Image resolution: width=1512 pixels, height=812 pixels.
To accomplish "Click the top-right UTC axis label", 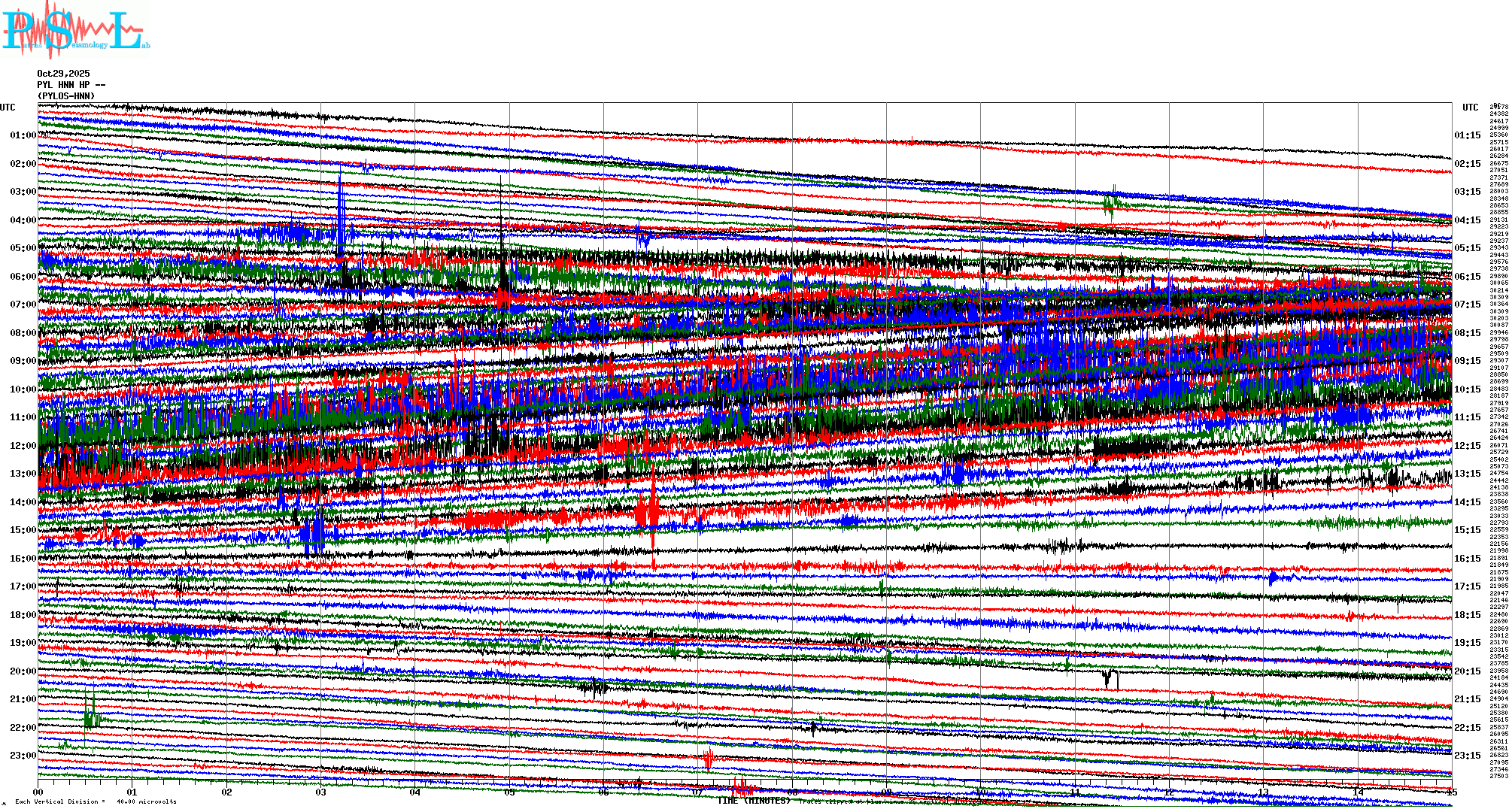I will point(1470,108).
